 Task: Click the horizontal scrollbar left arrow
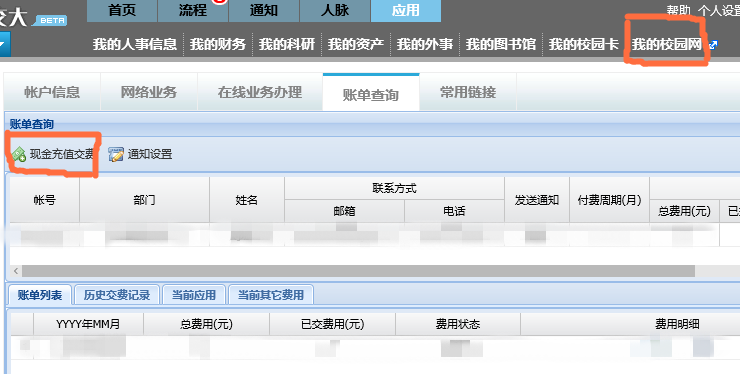(16, 271)
